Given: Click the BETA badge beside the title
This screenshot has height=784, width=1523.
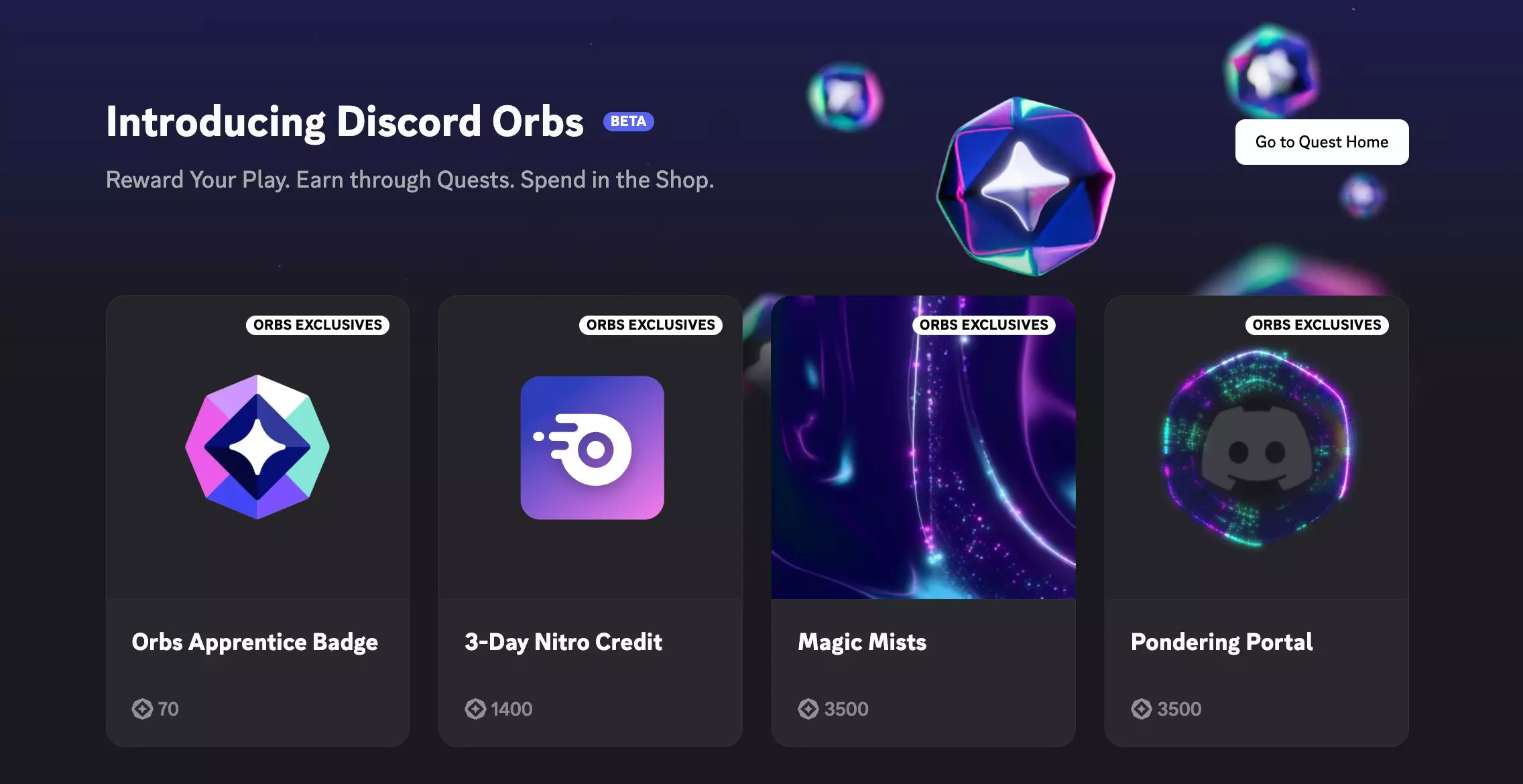Looking at the screenshot, I should point(628,121).
